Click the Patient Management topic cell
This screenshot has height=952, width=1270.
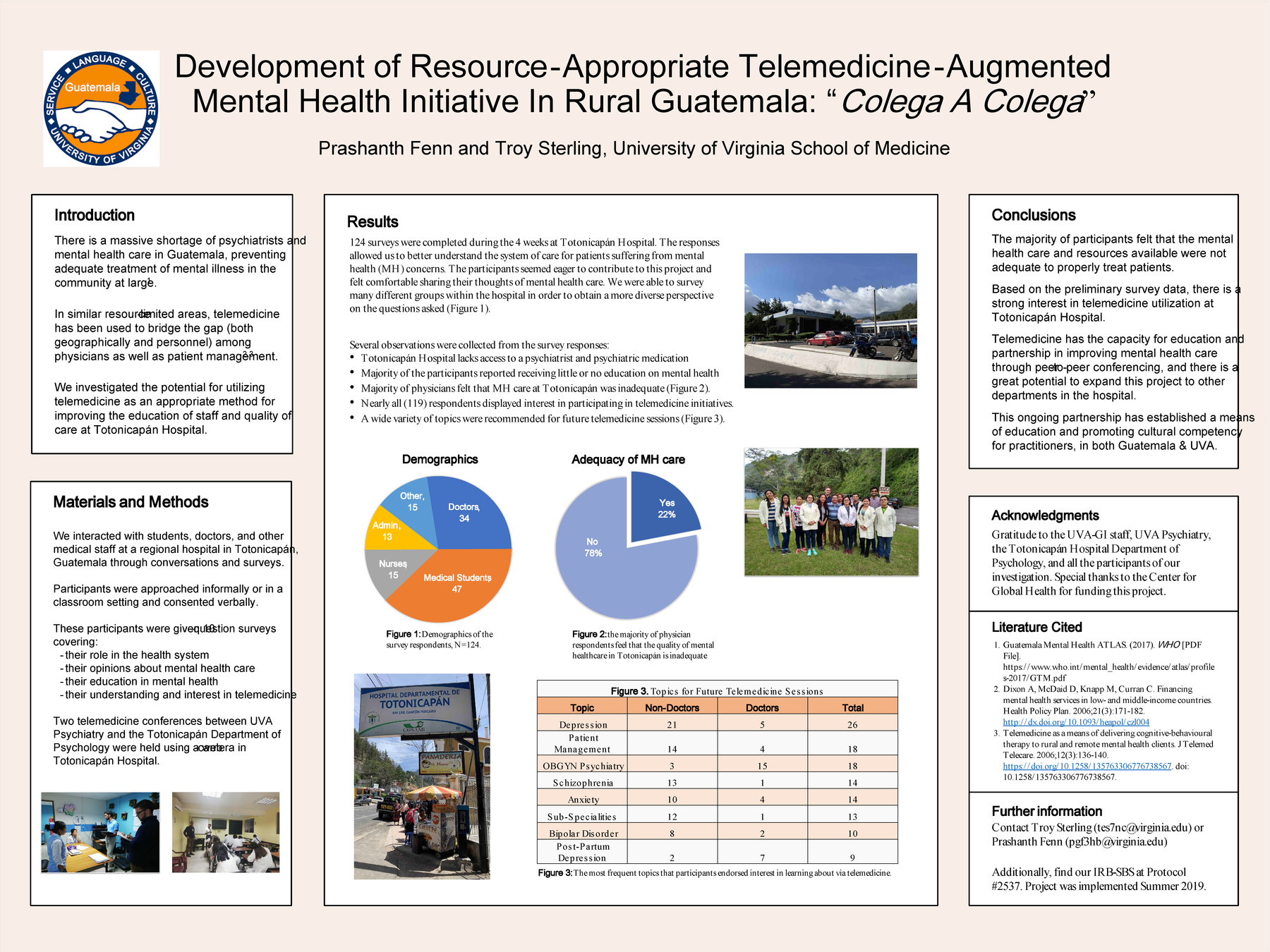[x=583, y=743]
